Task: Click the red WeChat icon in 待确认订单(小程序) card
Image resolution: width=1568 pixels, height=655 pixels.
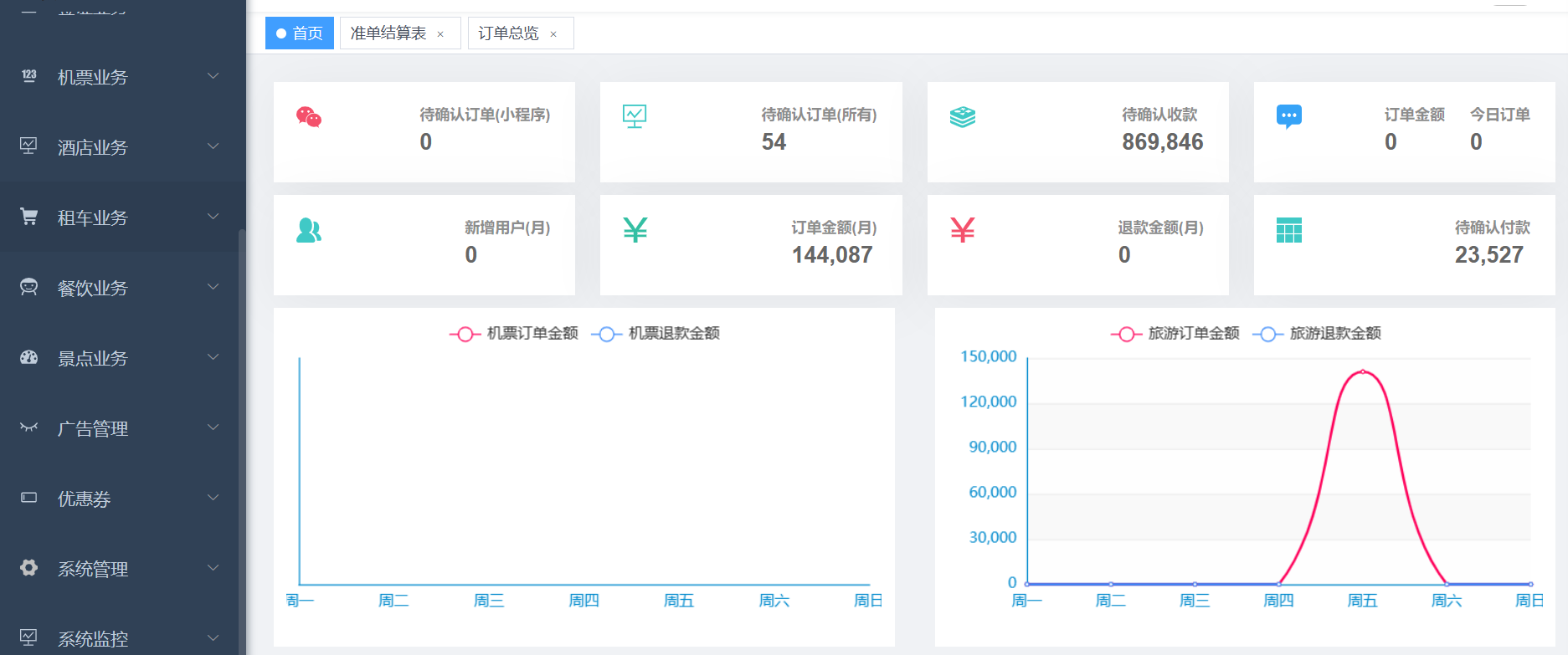Action: (x=309, y=117)
